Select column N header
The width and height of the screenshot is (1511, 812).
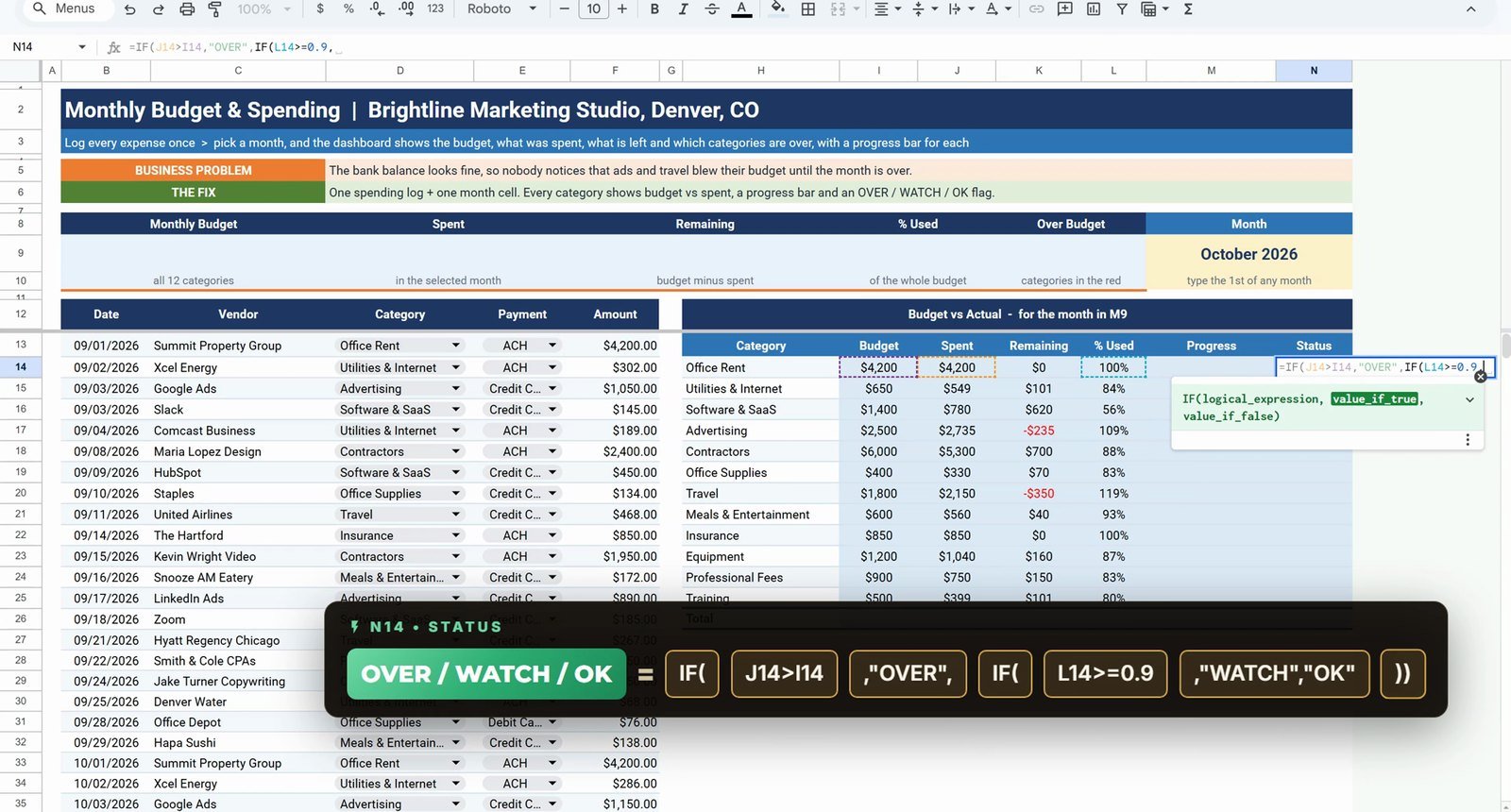tap(1314, 70)
